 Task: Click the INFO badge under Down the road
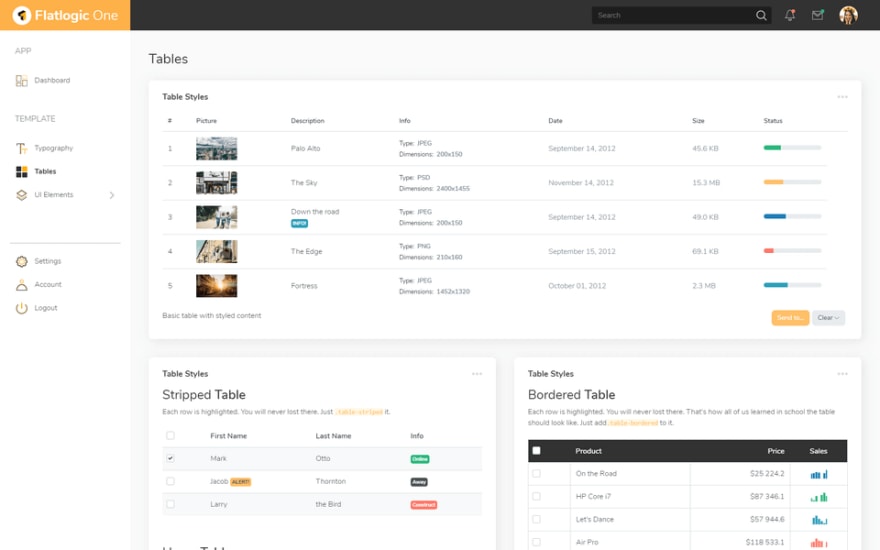(299, 223)
